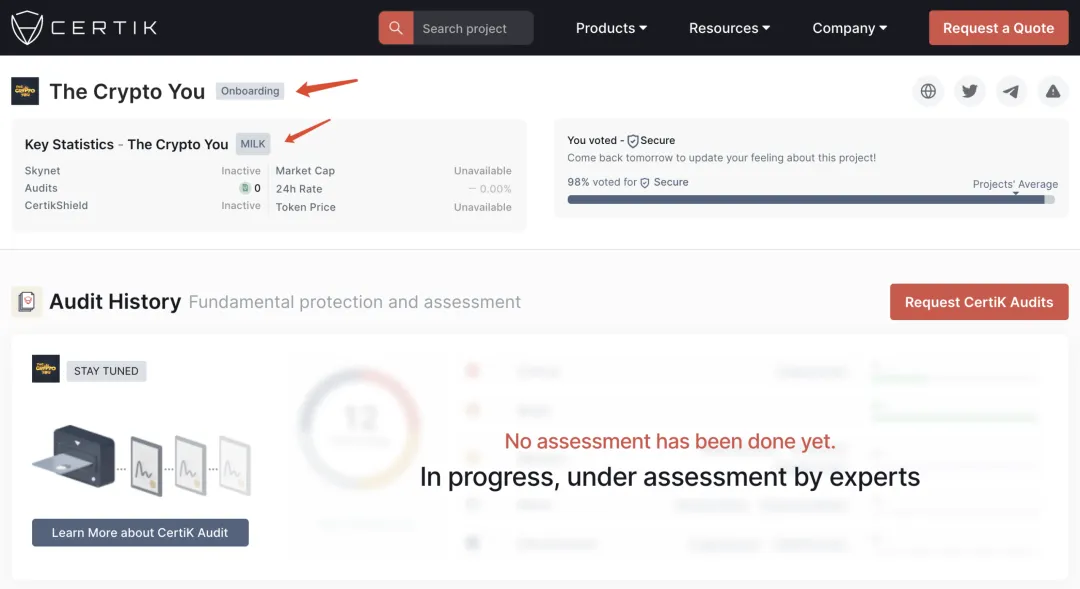Image resolution: width=1080 pixels, height=589 pixels.
Task: Click Request CertiK Audits button
Action: point(979,302)
